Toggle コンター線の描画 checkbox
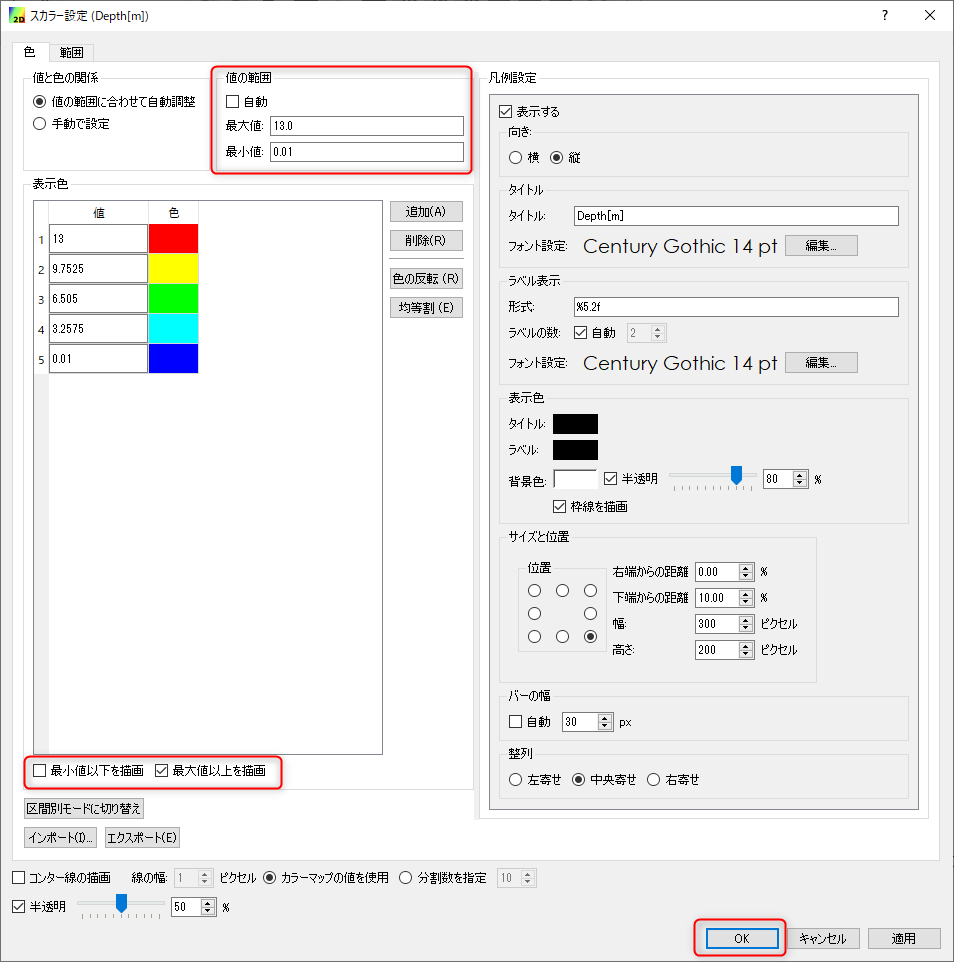954x962 pixels. pos(19,878)
